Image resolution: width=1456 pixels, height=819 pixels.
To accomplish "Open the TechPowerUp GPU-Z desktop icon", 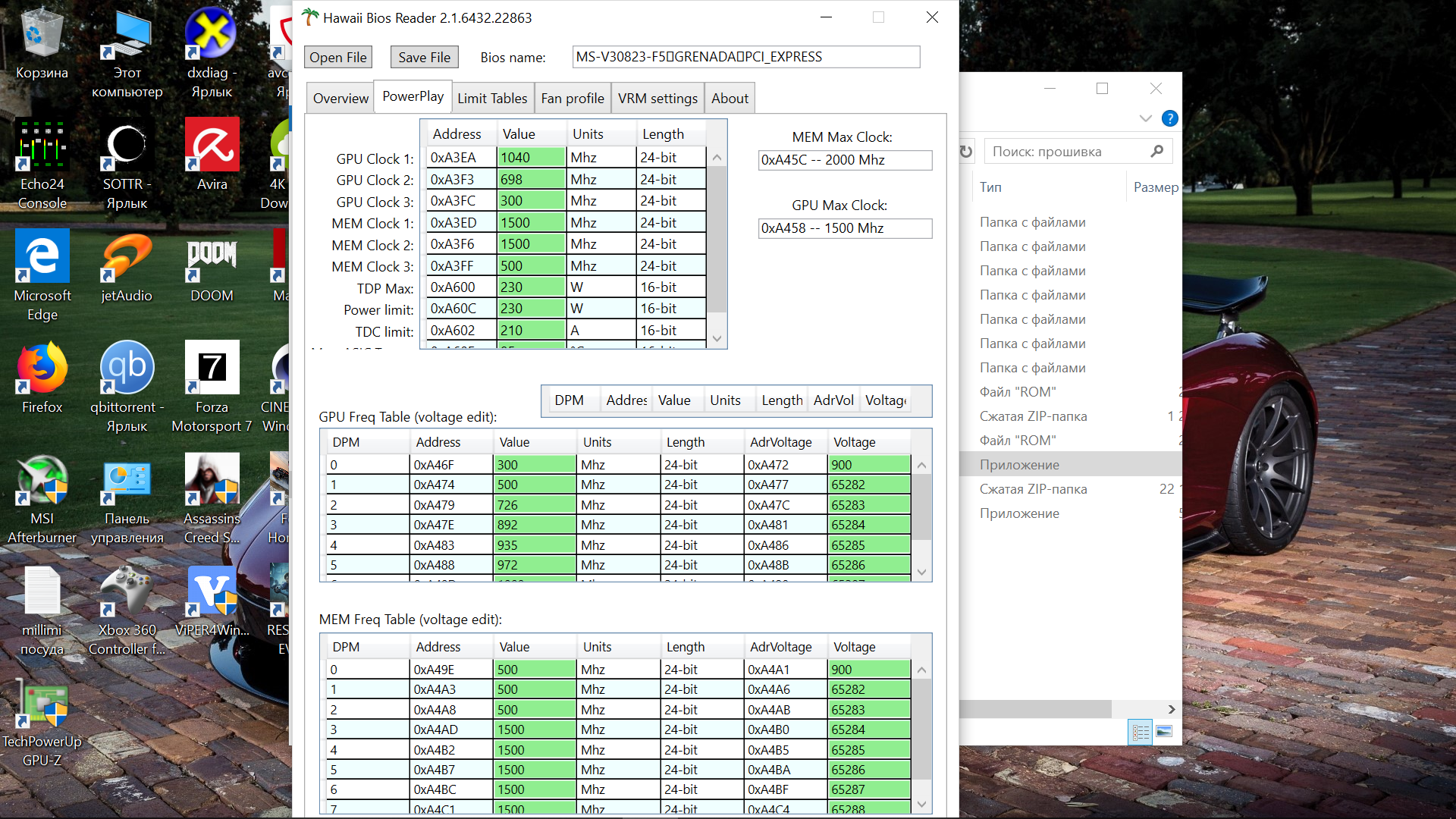I will point(42,704).
